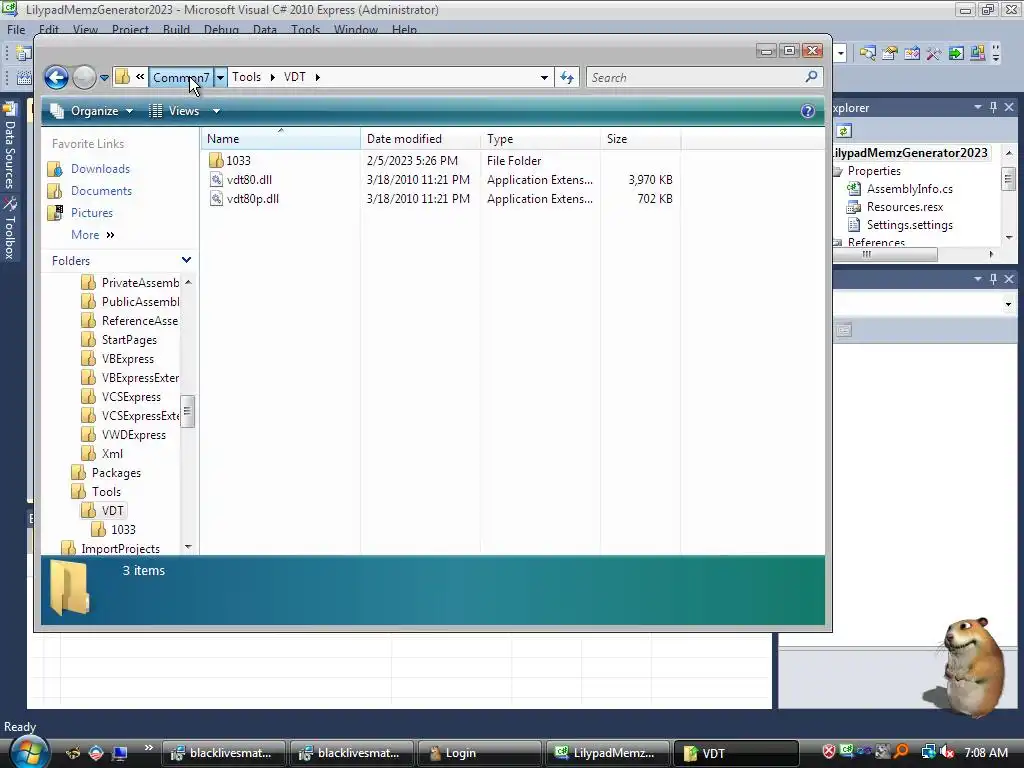
Task: Open the Downloads favorite link
Action: [100, 168]
